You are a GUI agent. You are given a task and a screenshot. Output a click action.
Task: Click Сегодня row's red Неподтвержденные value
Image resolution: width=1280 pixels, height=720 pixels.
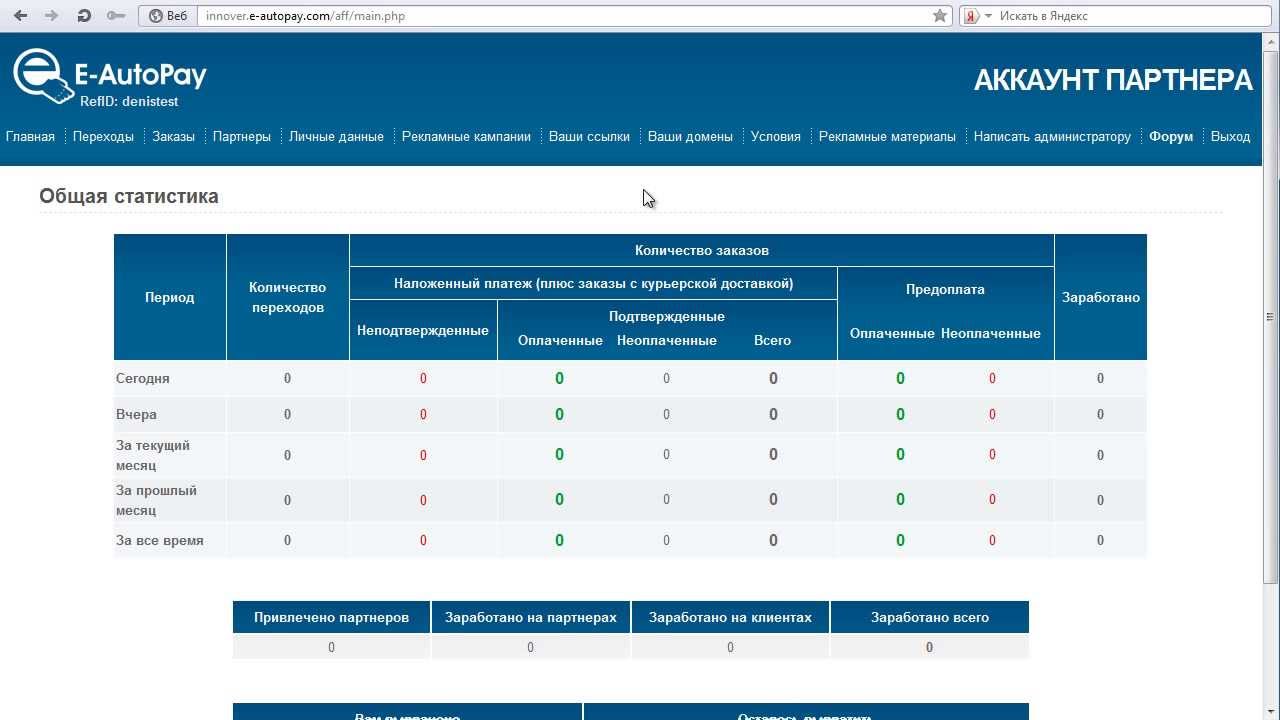click(423, 378)
